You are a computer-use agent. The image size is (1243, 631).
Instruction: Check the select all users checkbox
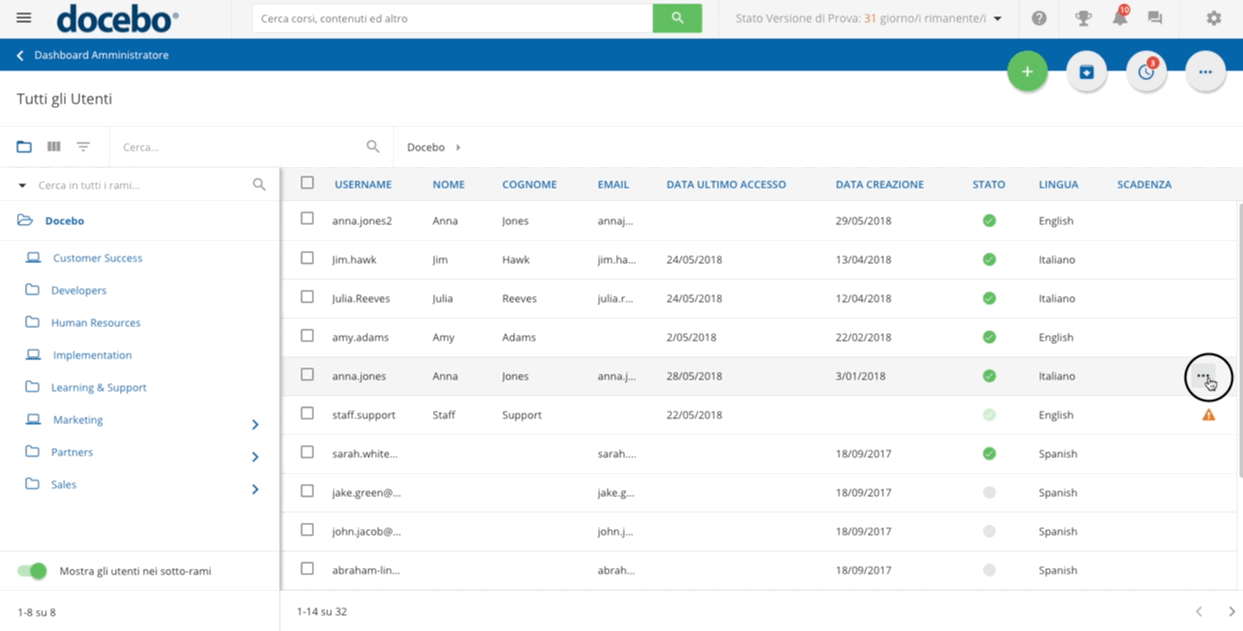click(307, 183)
